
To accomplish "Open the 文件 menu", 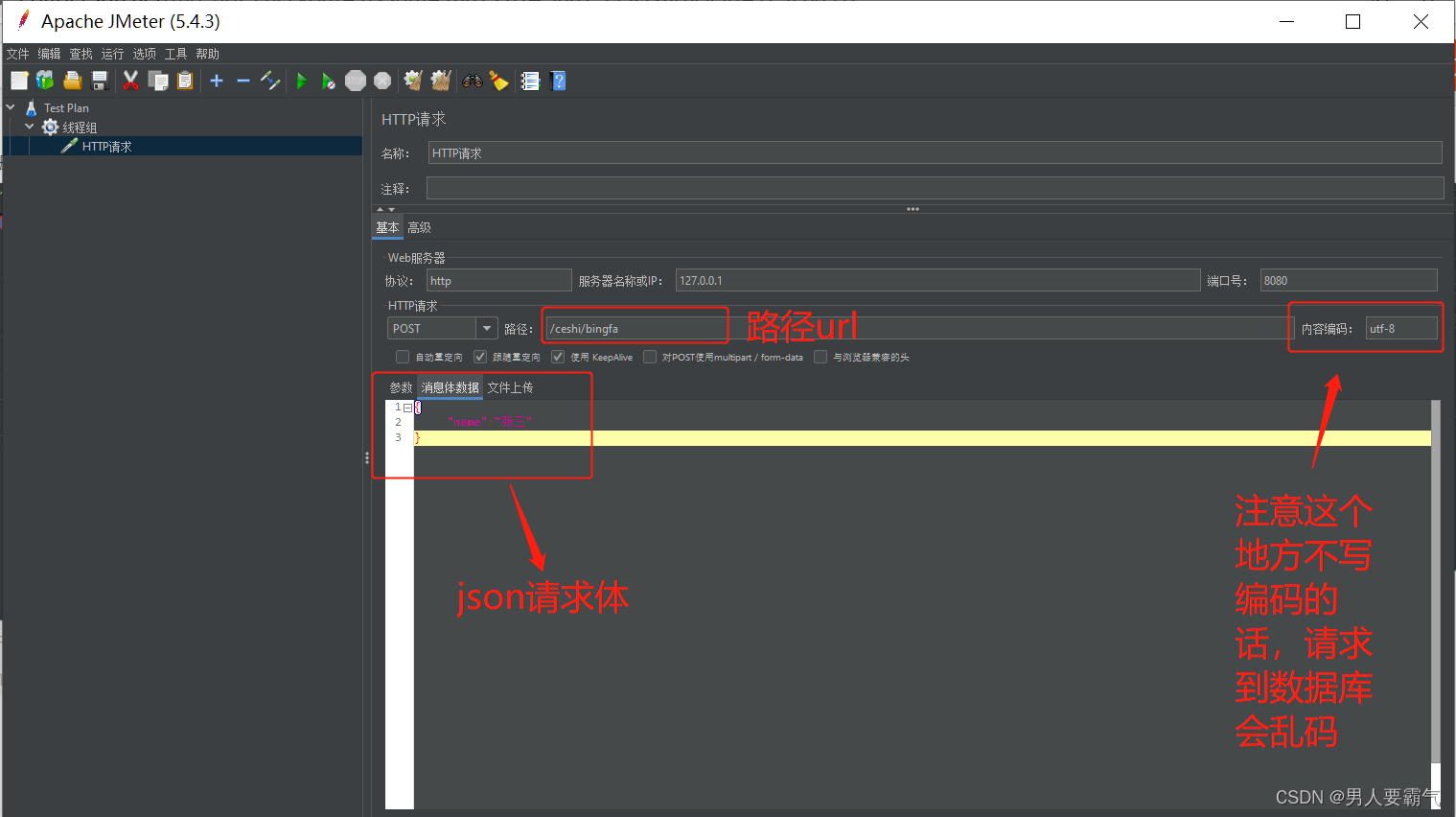I will [x=18, y=54].
